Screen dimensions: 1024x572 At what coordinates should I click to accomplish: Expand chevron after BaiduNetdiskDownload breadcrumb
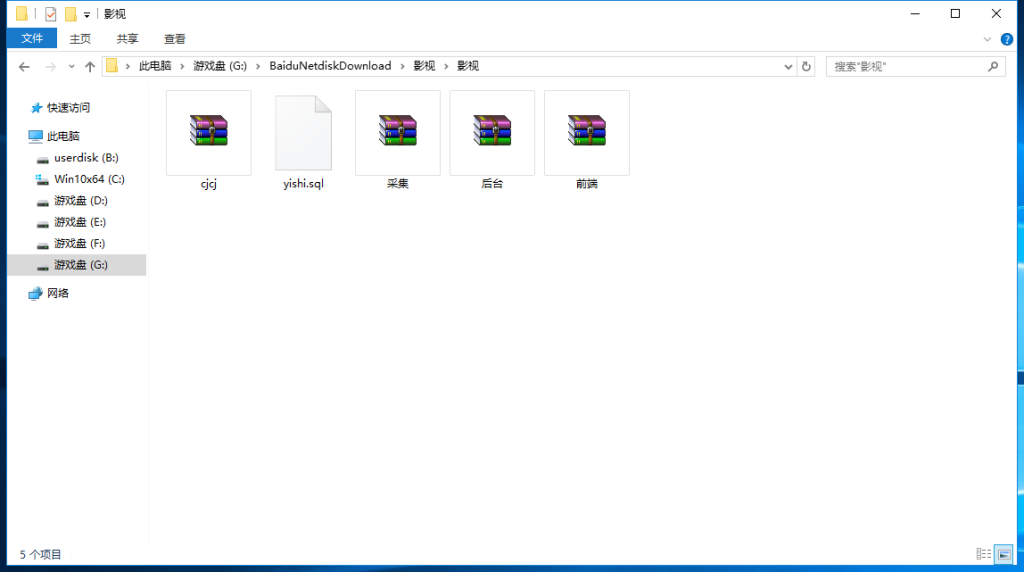coord(402,67)
